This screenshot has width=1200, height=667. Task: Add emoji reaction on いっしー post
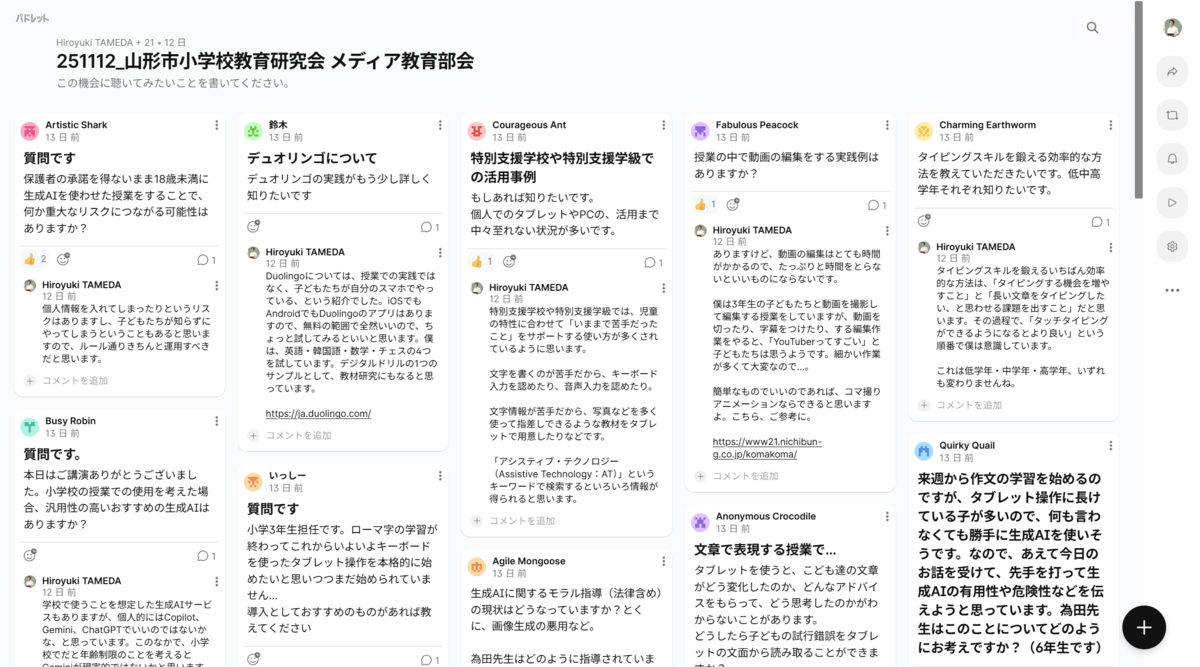tap(254, 659)
